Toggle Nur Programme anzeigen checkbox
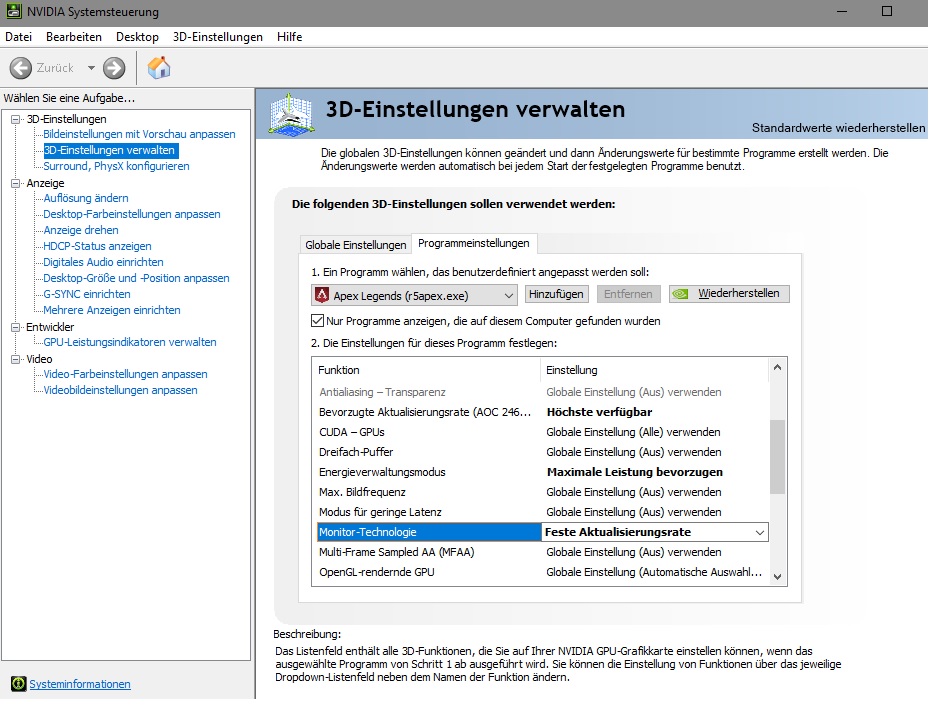The height and width of the screenshot is (705, 929). (318, 321)
